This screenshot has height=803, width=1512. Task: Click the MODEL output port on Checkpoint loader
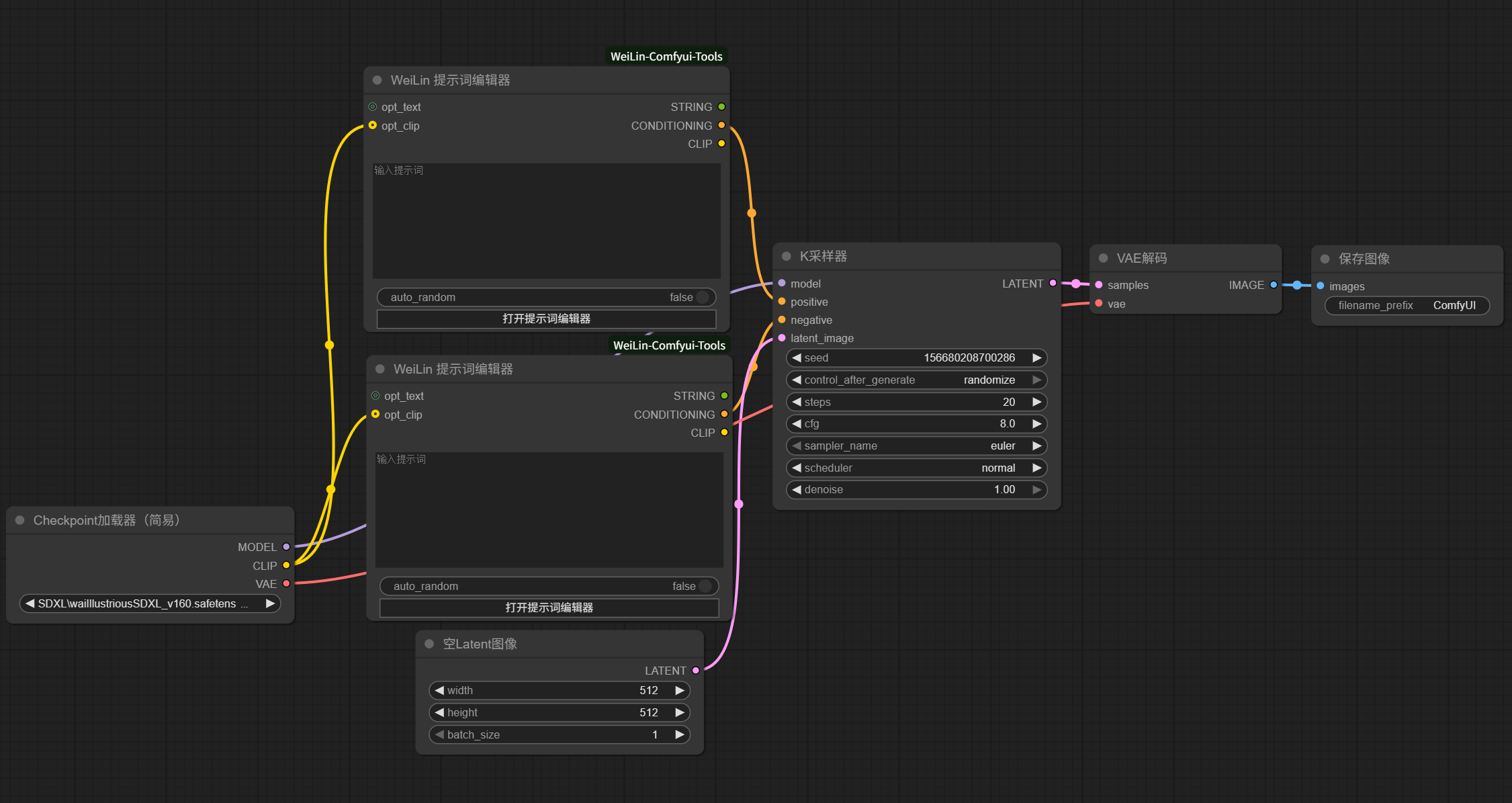pyautogui.click(x=286, y=547)
